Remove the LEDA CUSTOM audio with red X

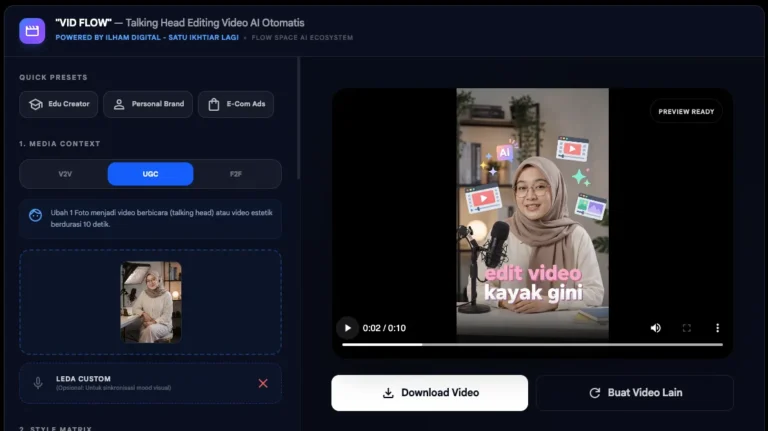[x=263, y=383]
